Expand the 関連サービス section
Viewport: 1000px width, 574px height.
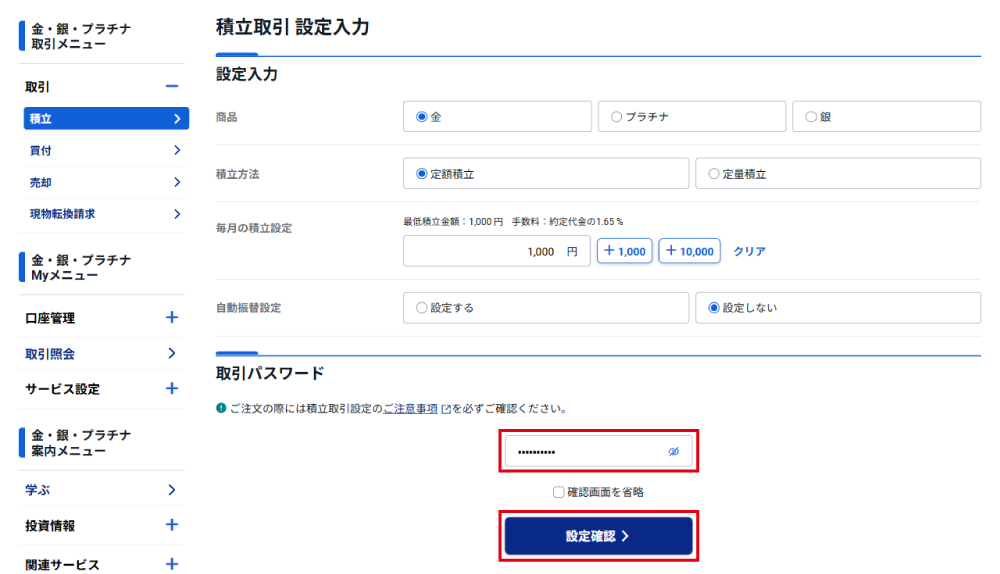[x=172, y=565]
